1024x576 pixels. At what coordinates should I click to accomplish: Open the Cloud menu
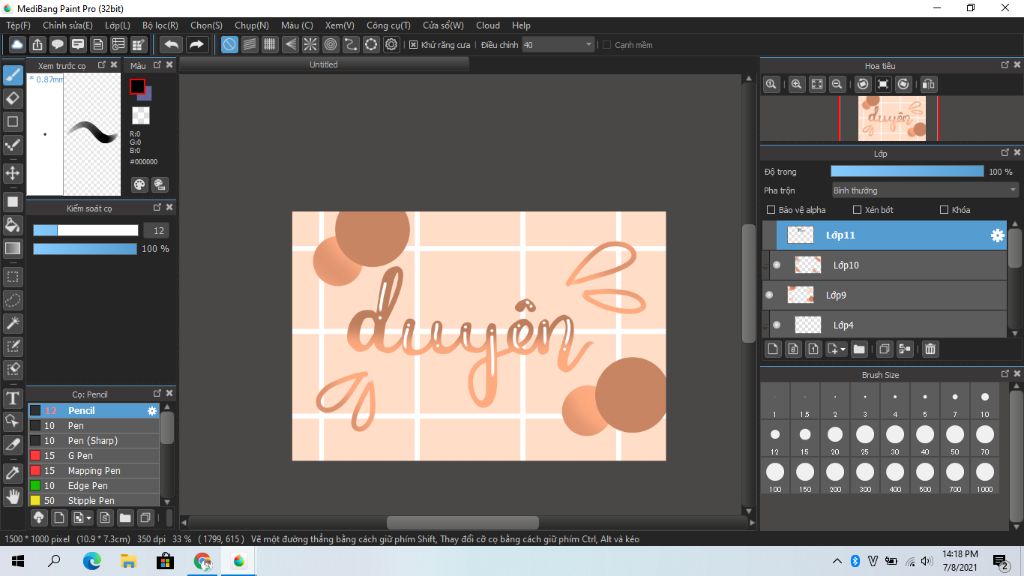pos(488,25)
